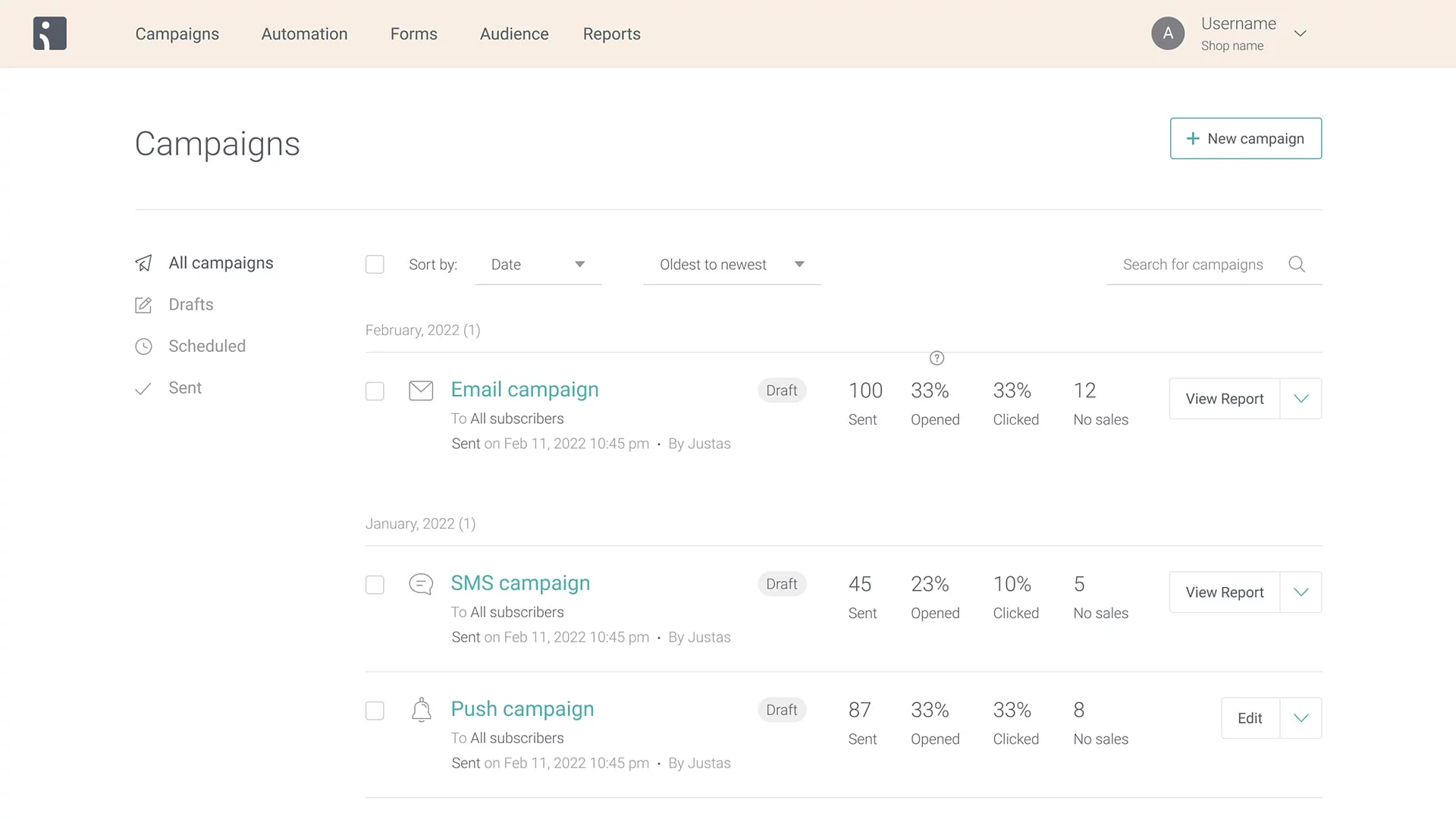Click the New campaign button
This screenshot has height=819, width=1456.
(x=1245, y=139)
